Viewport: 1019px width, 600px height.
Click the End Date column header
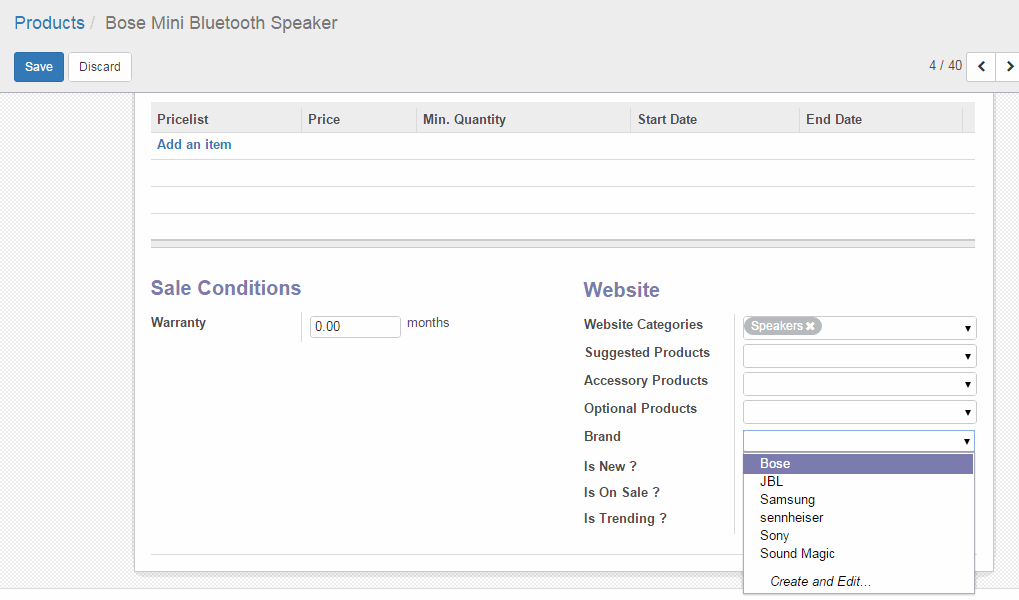[881, 120]
